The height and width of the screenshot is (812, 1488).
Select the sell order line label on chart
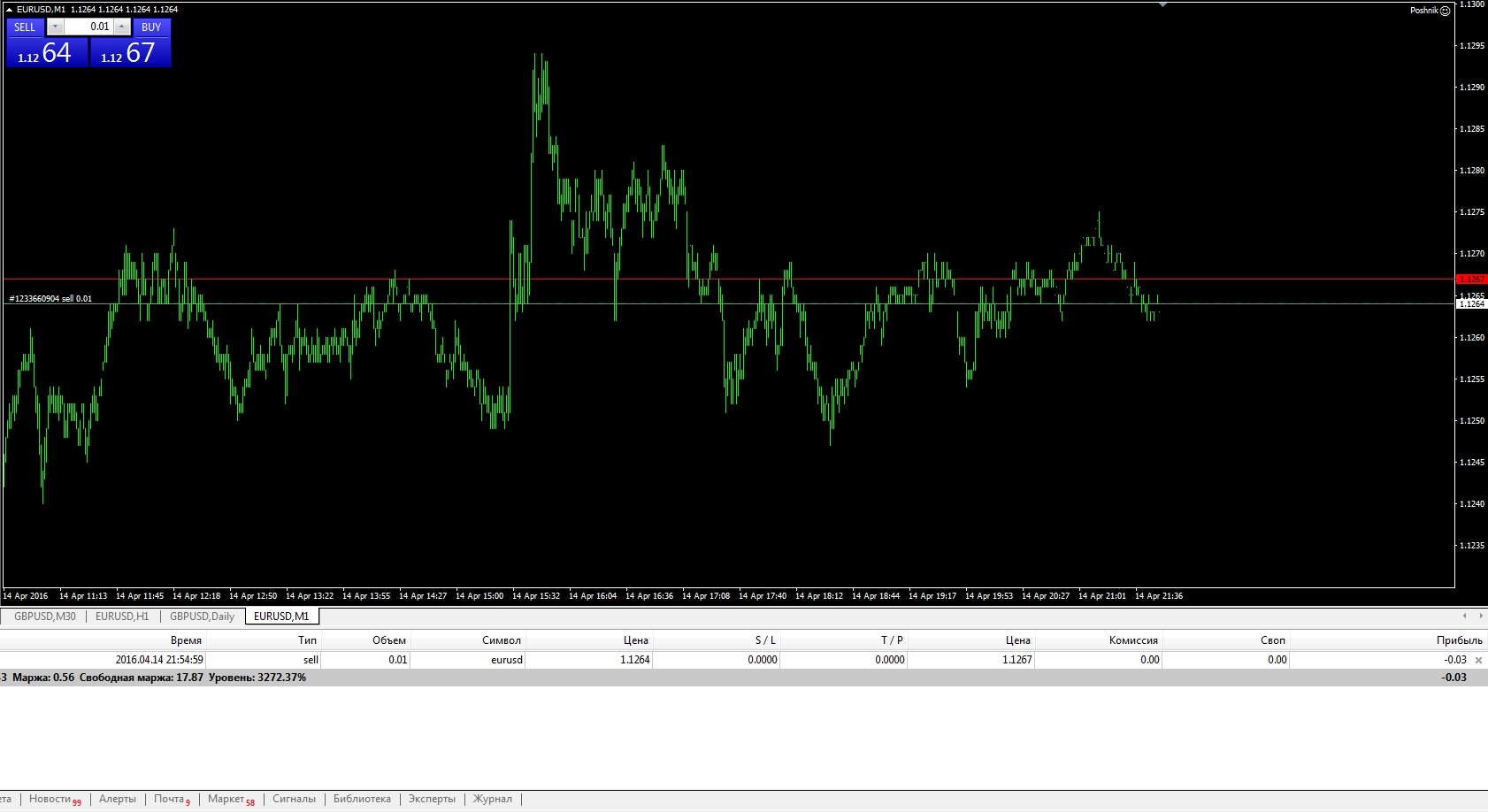tap(50, 299)
